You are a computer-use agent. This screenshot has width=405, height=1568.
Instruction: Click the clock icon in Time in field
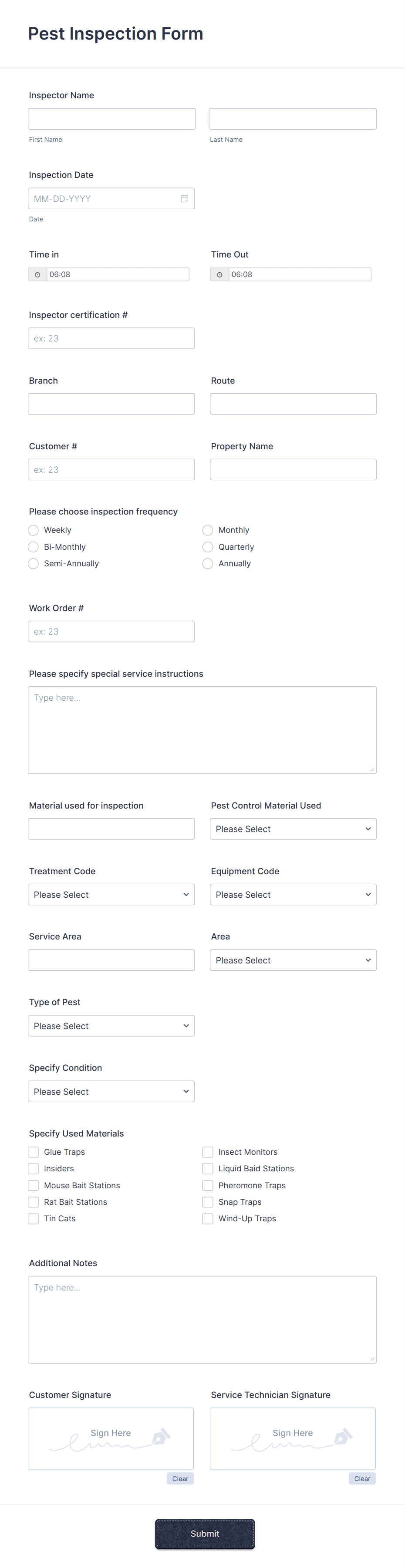pyautogui.click(x=37, y=274)
